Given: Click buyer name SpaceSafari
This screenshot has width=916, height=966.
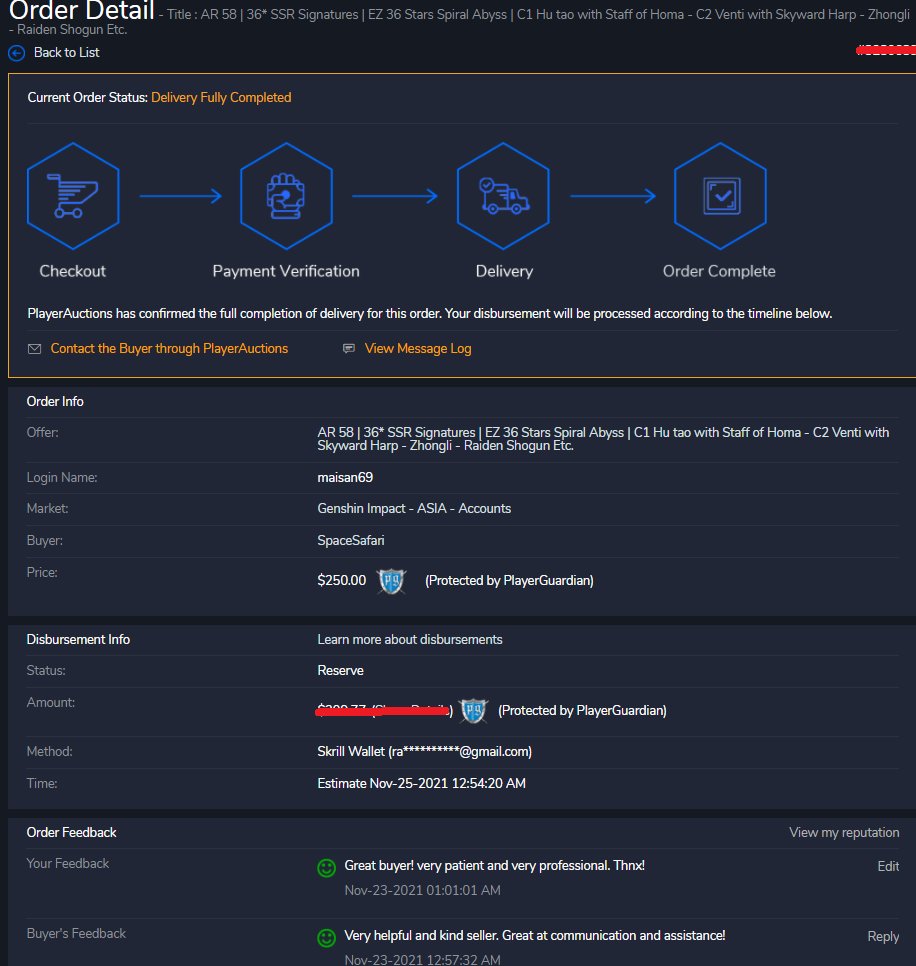Looking at the screenshot, I should point(351,540).
